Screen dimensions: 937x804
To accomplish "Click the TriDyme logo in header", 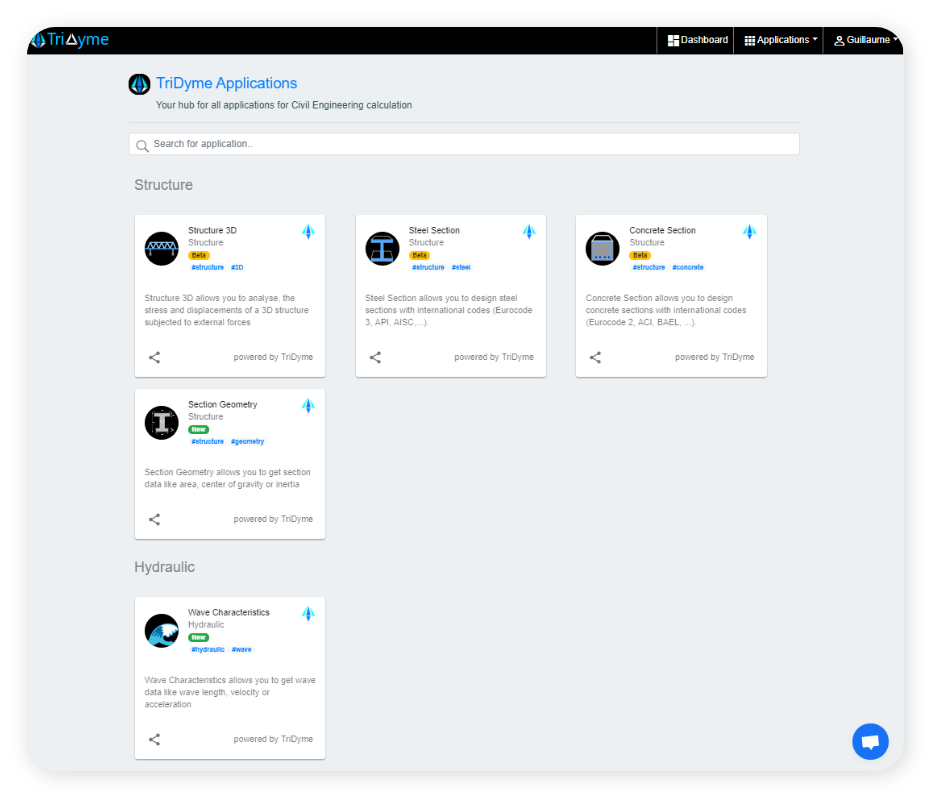I will coord(69,40).
